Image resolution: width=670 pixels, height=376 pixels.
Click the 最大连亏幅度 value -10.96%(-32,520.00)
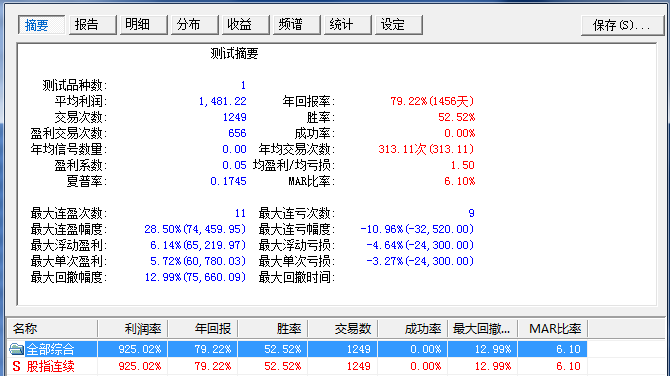[417, 229]
